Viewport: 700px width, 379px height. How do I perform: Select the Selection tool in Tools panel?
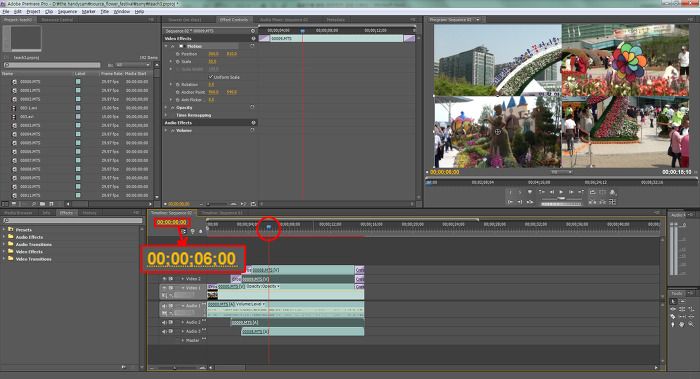tap(673, 301)
